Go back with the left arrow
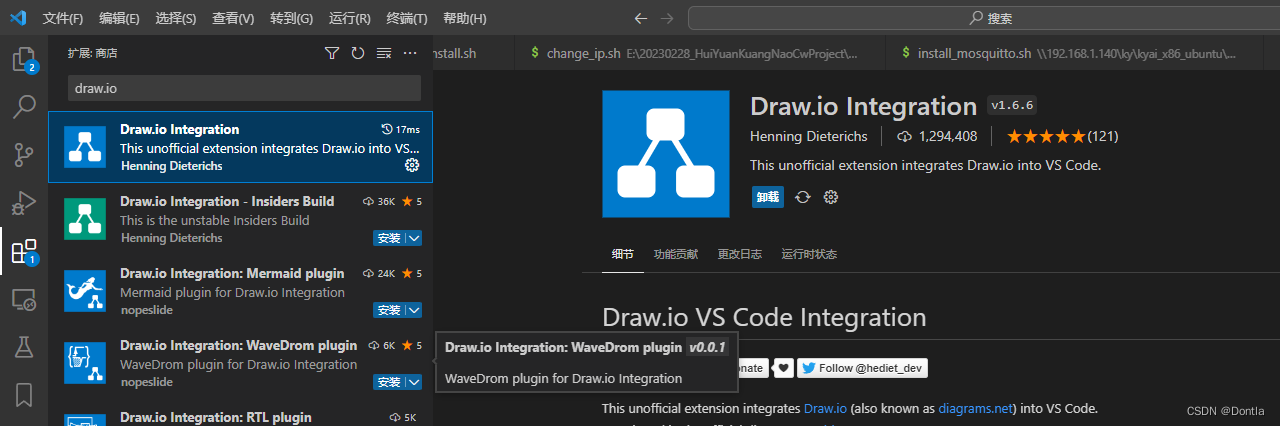 pos(641,18)
